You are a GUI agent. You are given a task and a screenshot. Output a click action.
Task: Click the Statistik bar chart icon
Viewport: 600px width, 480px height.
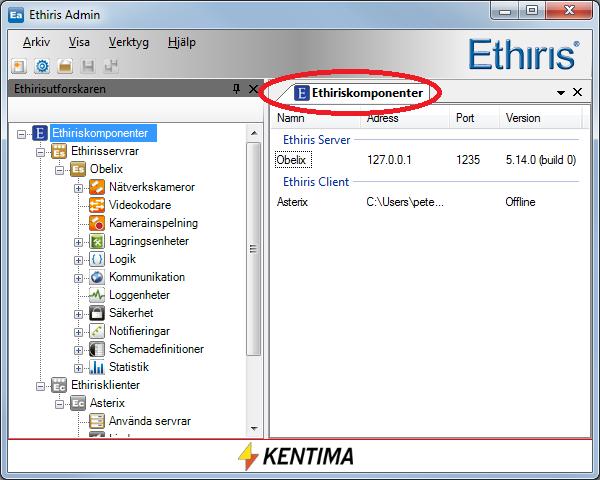pos(97,367)
